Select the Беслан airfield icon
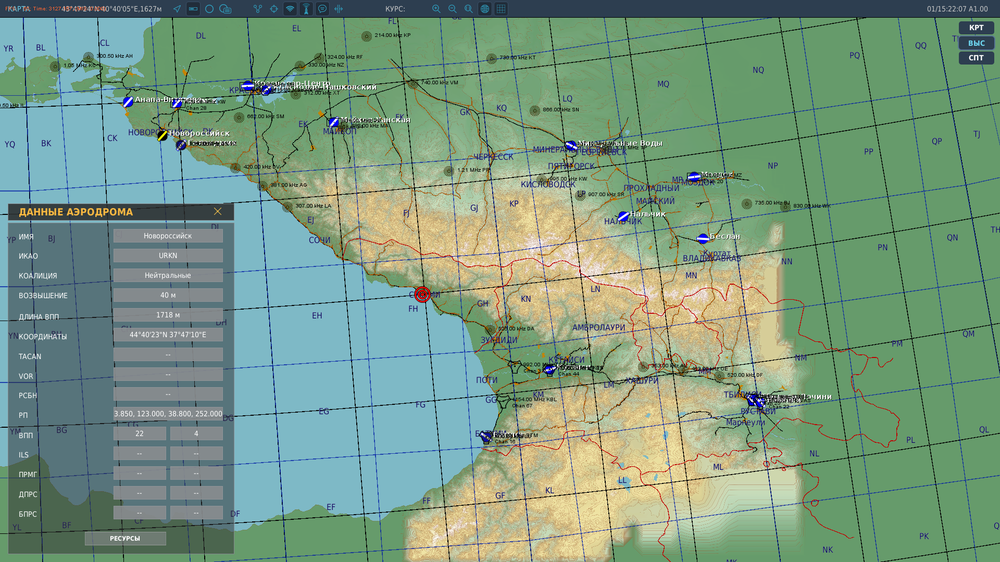Screen dimensions: 1000x562 (703, 239)
